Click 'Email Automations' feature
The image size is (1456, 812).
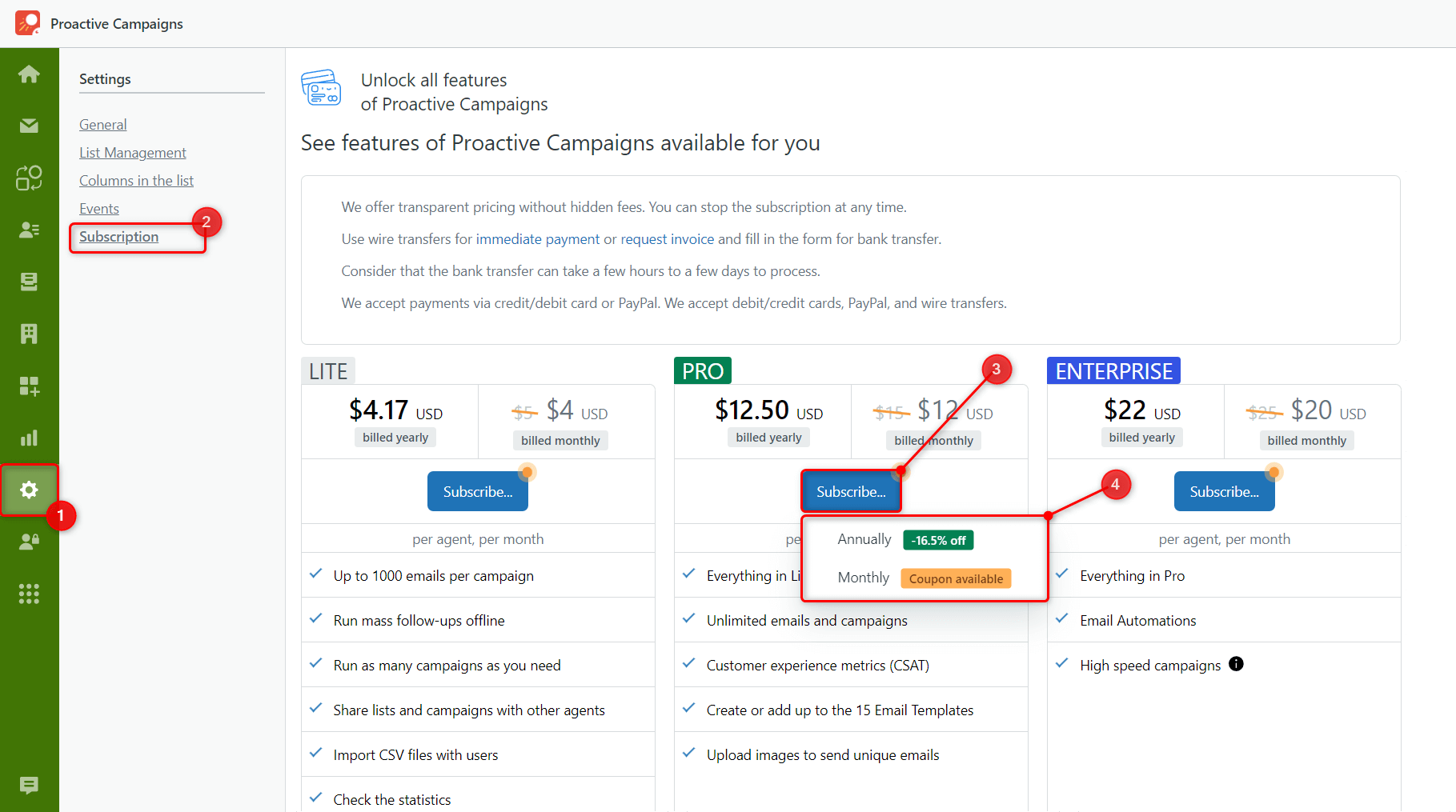coord(1137,621)
